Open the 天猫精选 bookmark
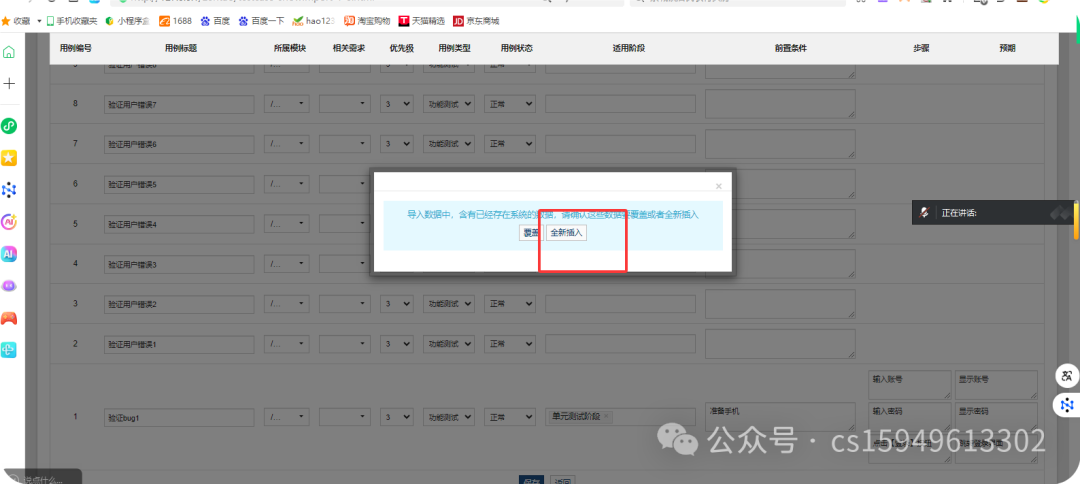The width and height of the screenshot is (1080, 484). [422, 21]
